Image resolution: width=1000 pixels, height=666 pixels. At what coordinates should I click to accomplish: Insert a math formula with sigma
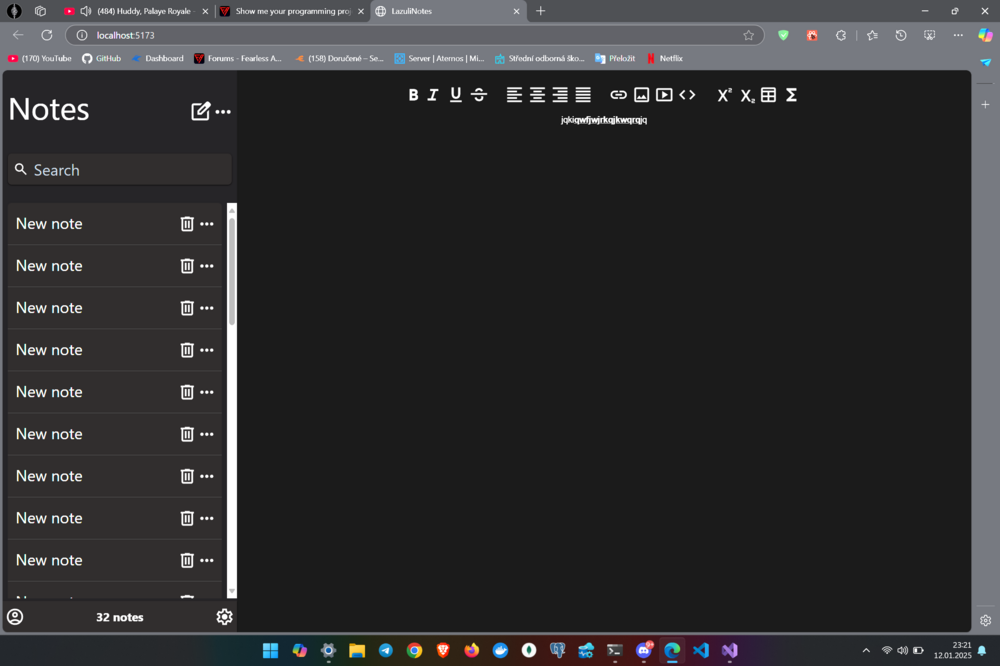(x=791, y=95)
